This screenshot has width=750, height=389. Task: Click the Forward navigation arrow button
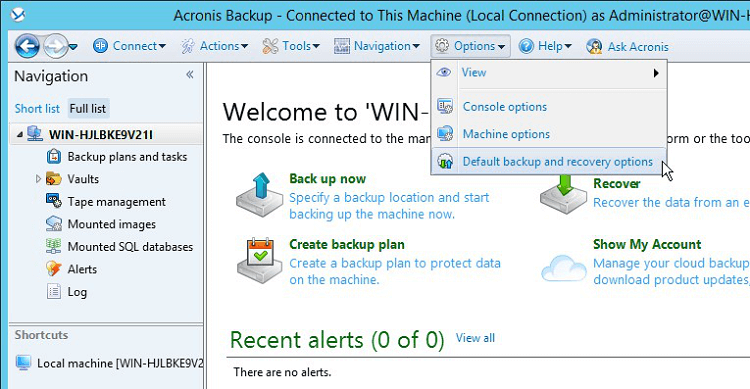coord(55,46)
